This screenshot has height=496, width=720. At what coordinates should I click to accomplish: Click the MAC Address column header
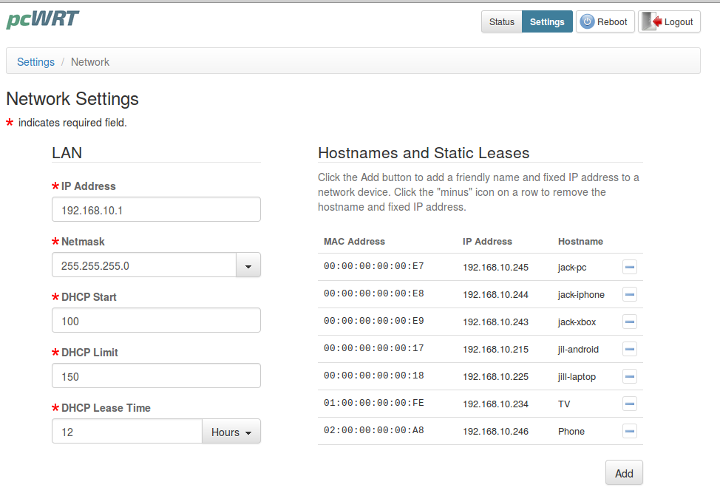[x=354, y=242]
